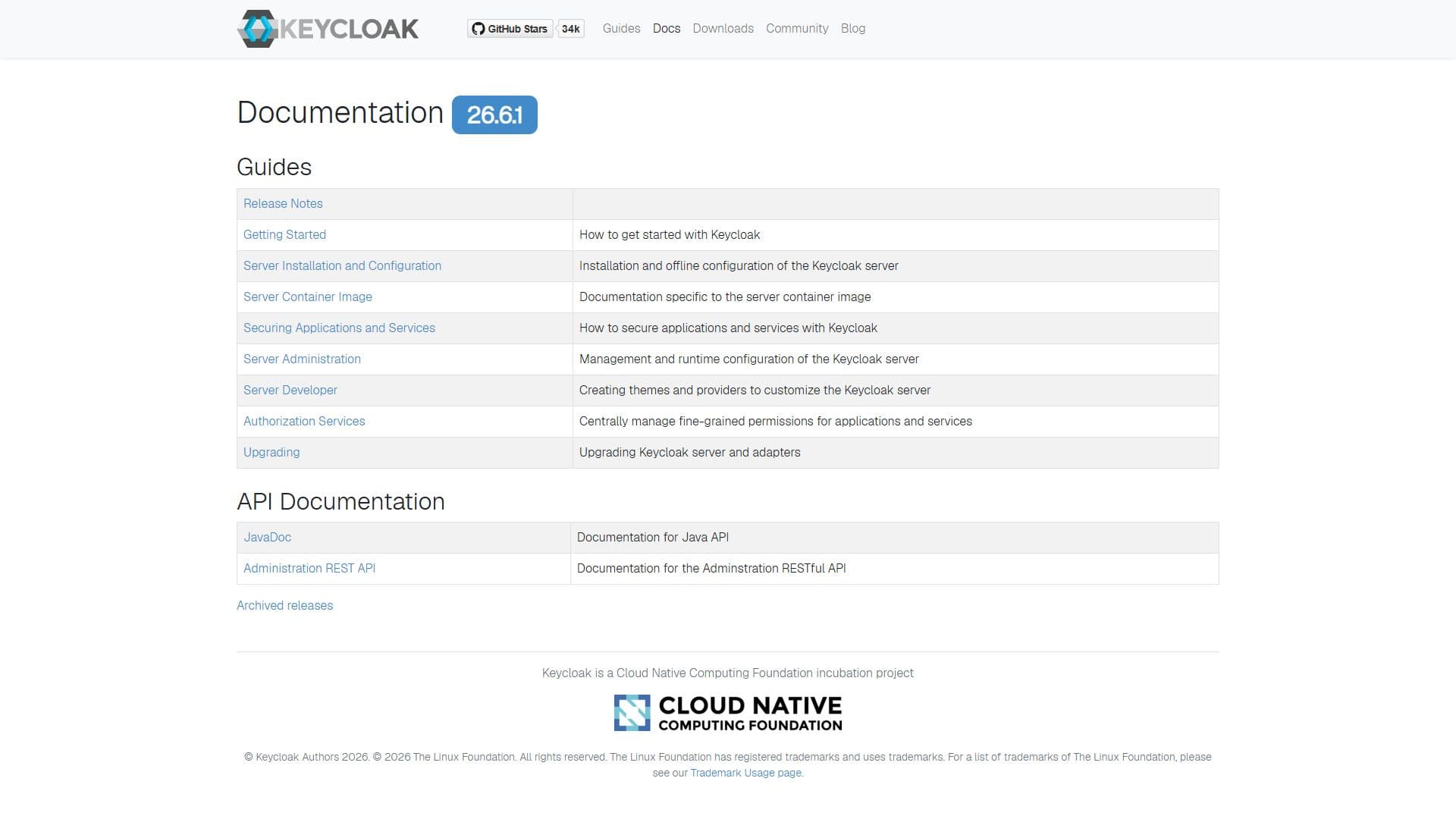The image size is (1456, 819).
Task: Click the CNCF incubation project statement
Action: [728, 673]
